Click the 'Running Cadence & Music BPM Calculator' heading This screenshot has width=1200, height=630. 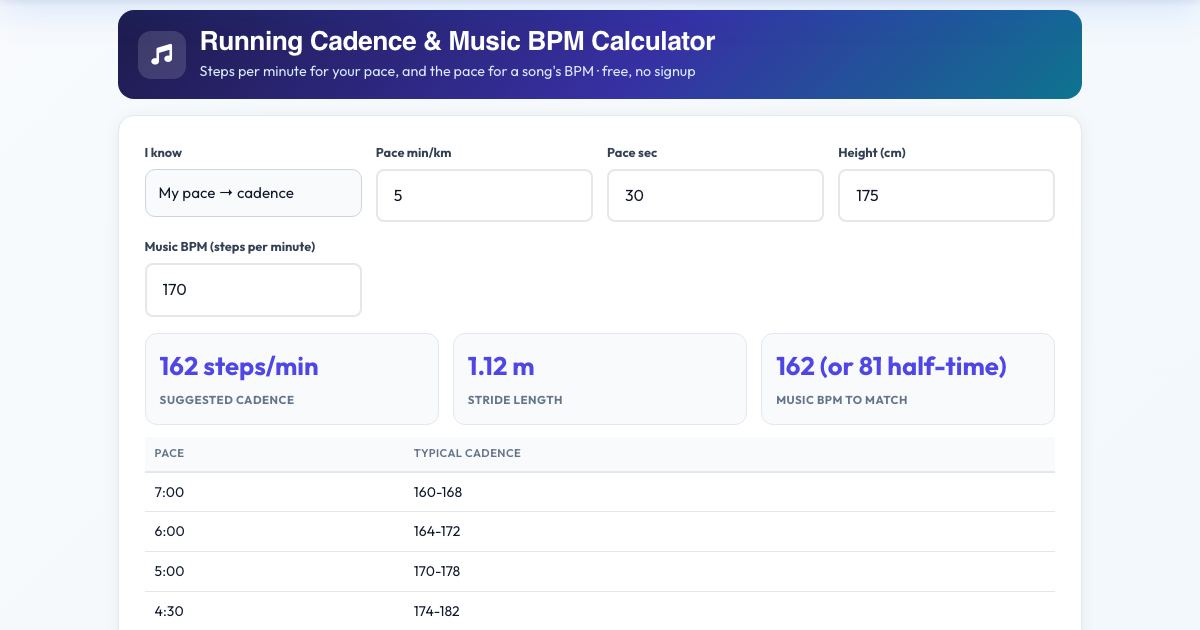point(457,41)
